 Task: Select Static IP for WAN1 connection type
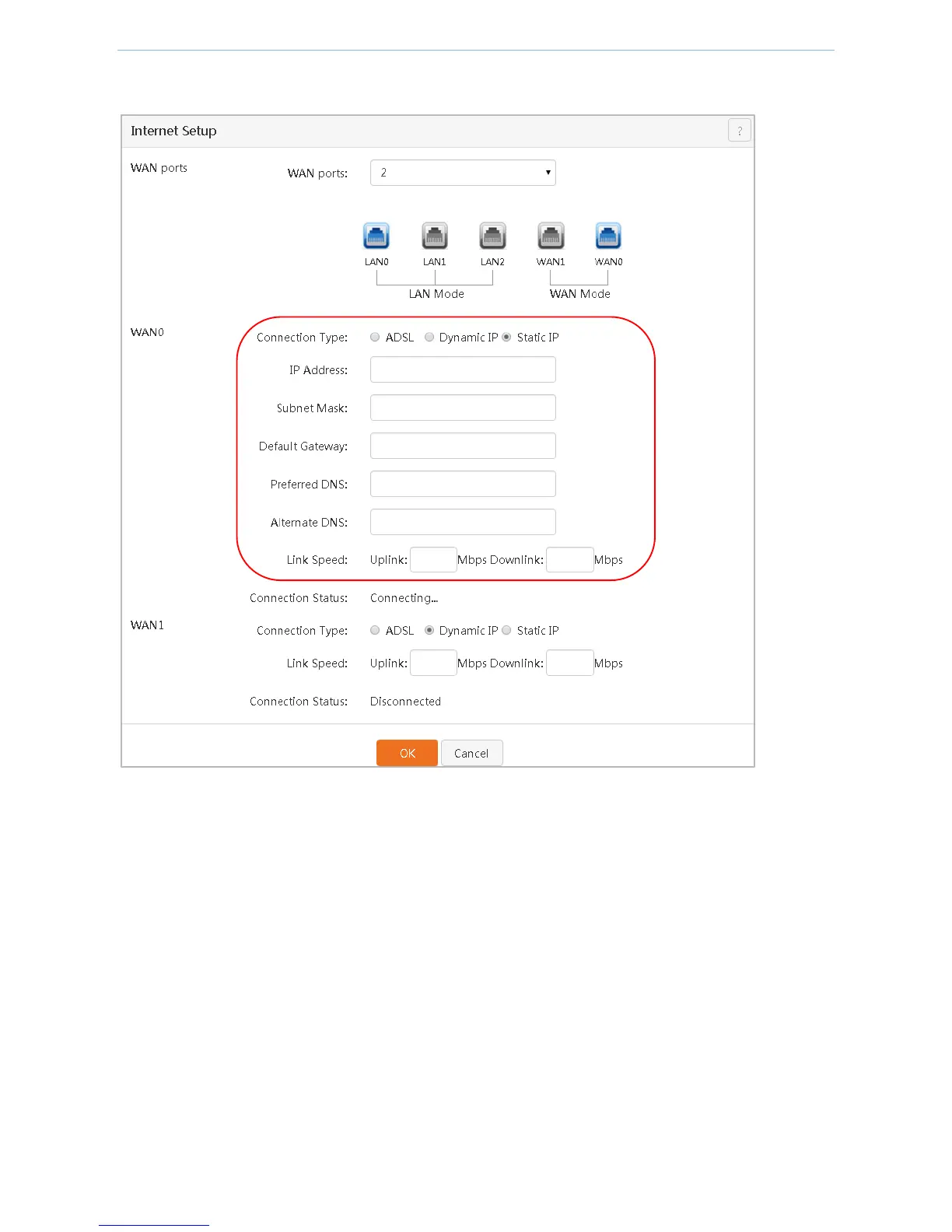tap(506, 630)
